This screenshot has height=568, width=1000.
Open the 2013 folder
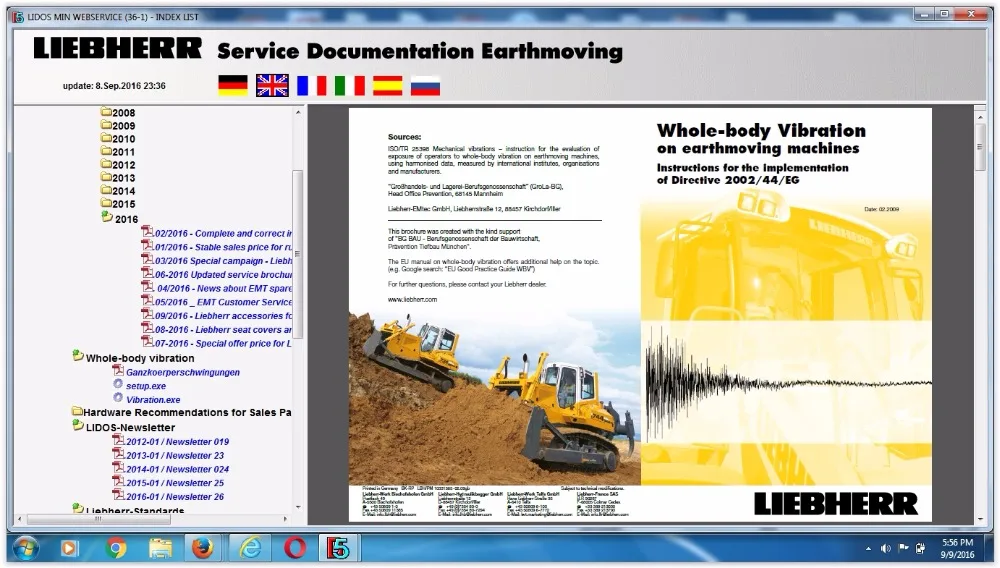click(118, 178)
